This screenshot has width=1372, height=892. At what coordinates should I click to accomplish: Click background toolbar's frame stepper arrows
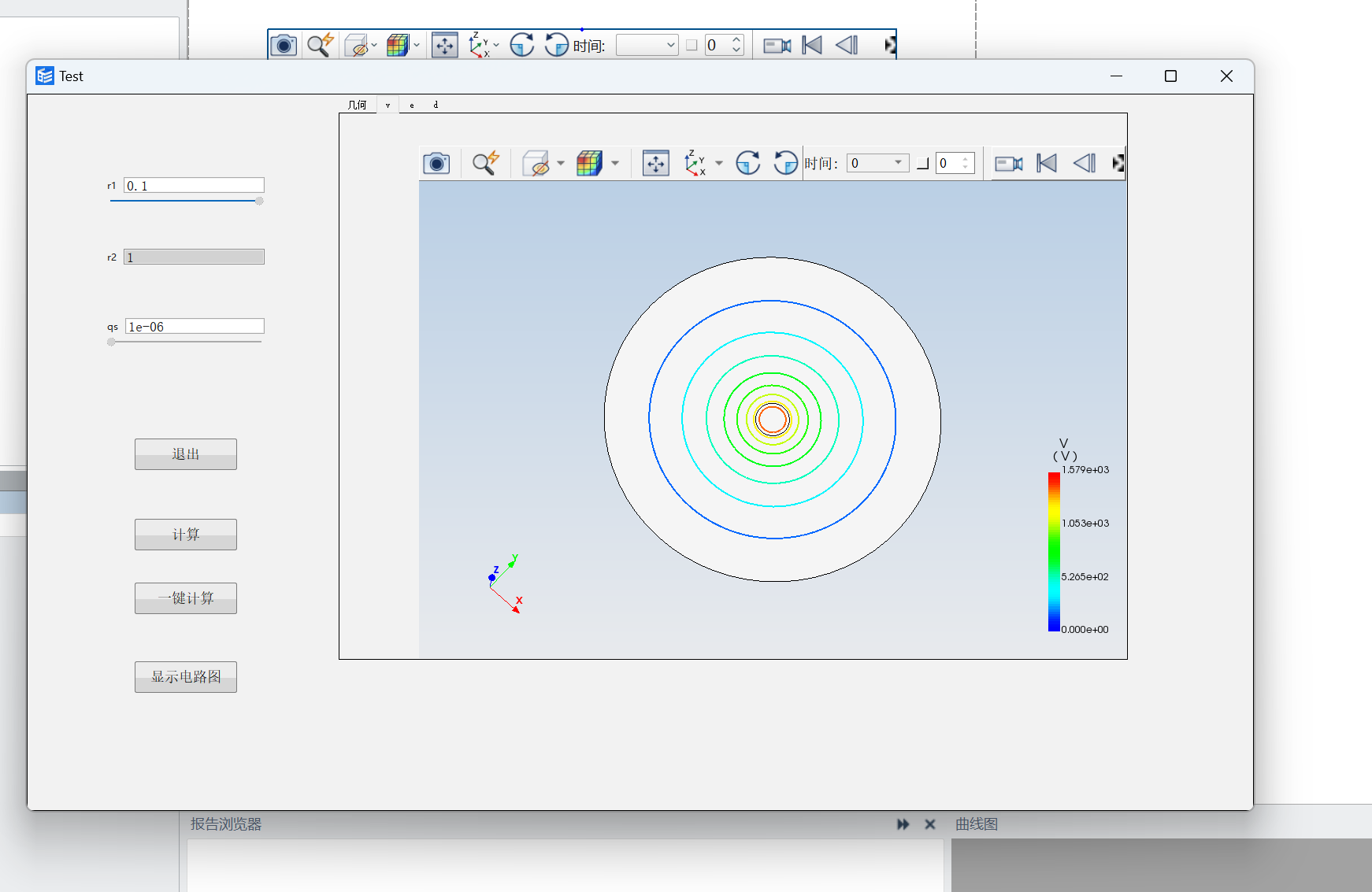click(x=736, y=45)
